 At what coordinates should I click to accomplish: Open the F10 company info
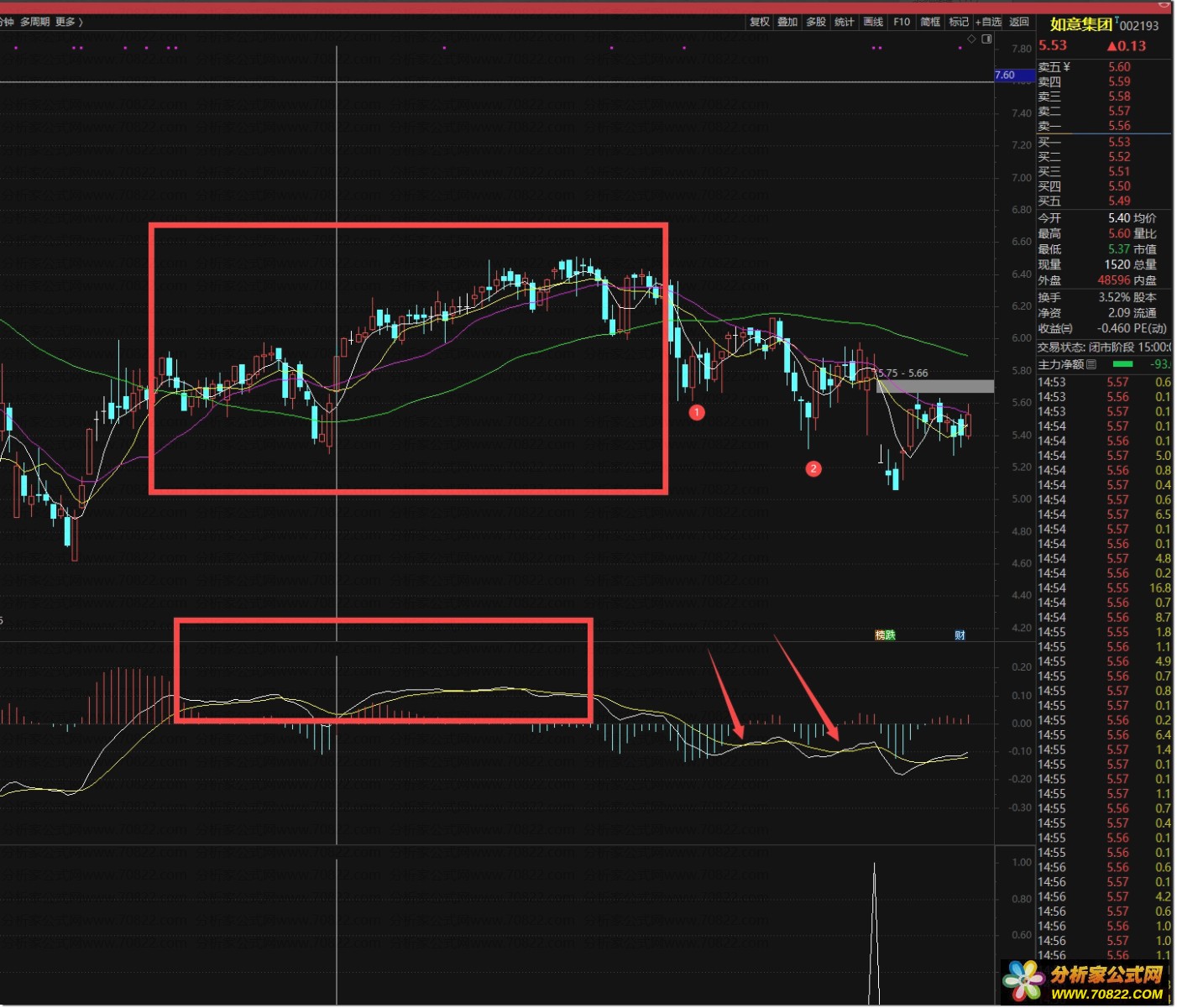[x=902, y=23]
